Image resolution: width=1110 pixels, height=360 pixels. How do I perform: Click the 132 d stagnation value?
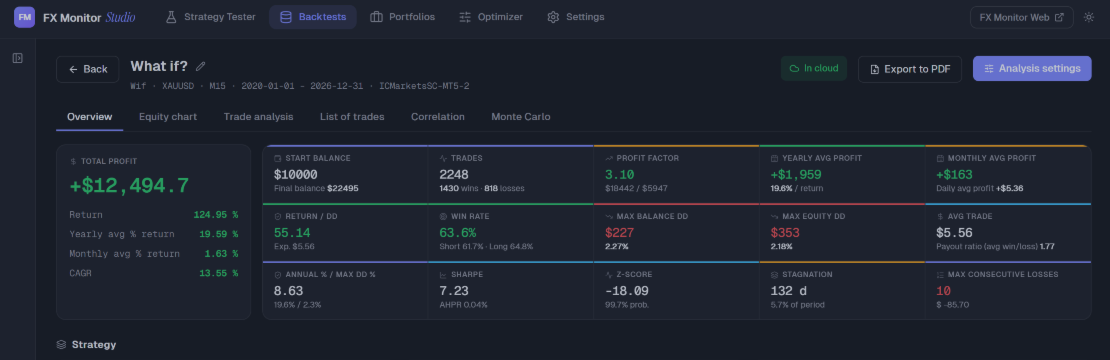[x=789, y=291]
